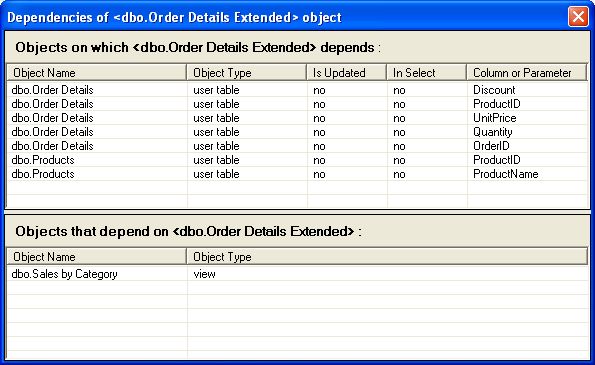Select the Quantity cell
The width and height of the screenshot is (595, 365).
tap(493, 132)
